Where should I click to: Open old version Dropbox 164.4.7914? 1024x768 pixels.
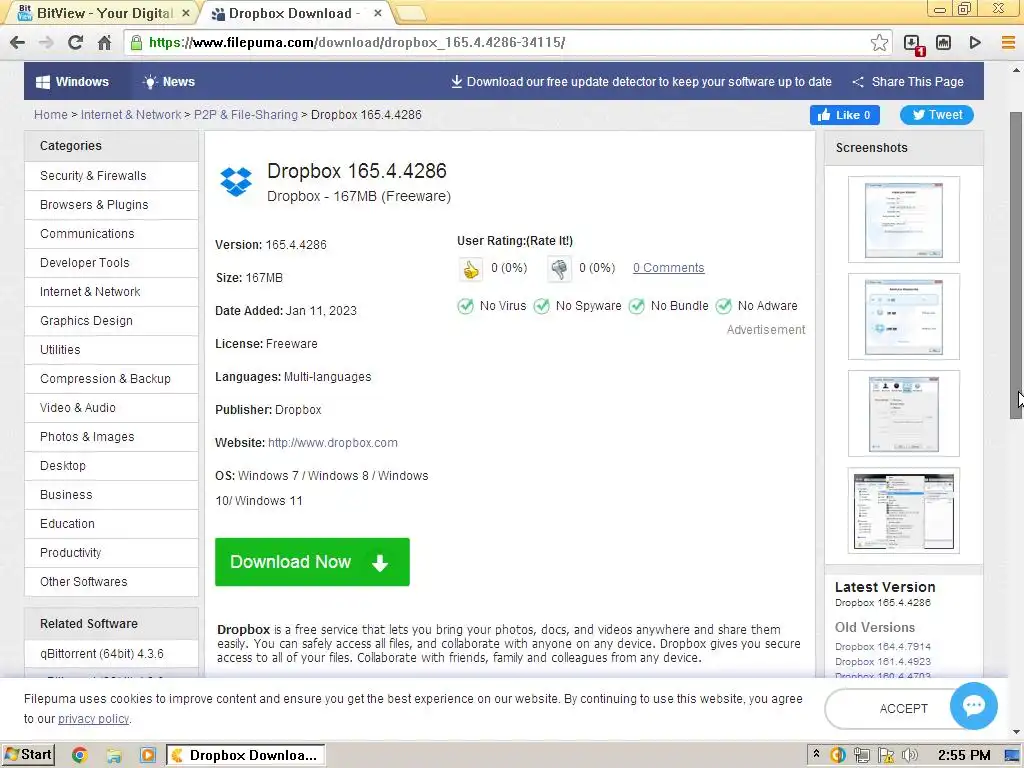882,647
